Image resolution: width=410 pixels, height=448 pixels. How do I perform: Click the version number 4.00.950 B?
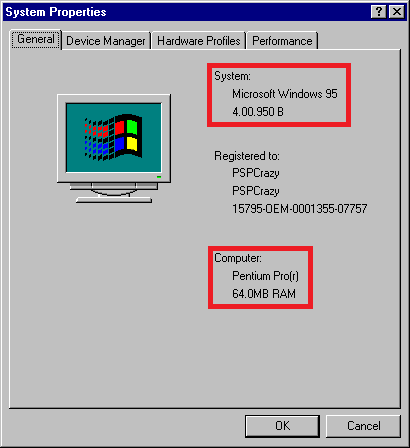[258, 112]
